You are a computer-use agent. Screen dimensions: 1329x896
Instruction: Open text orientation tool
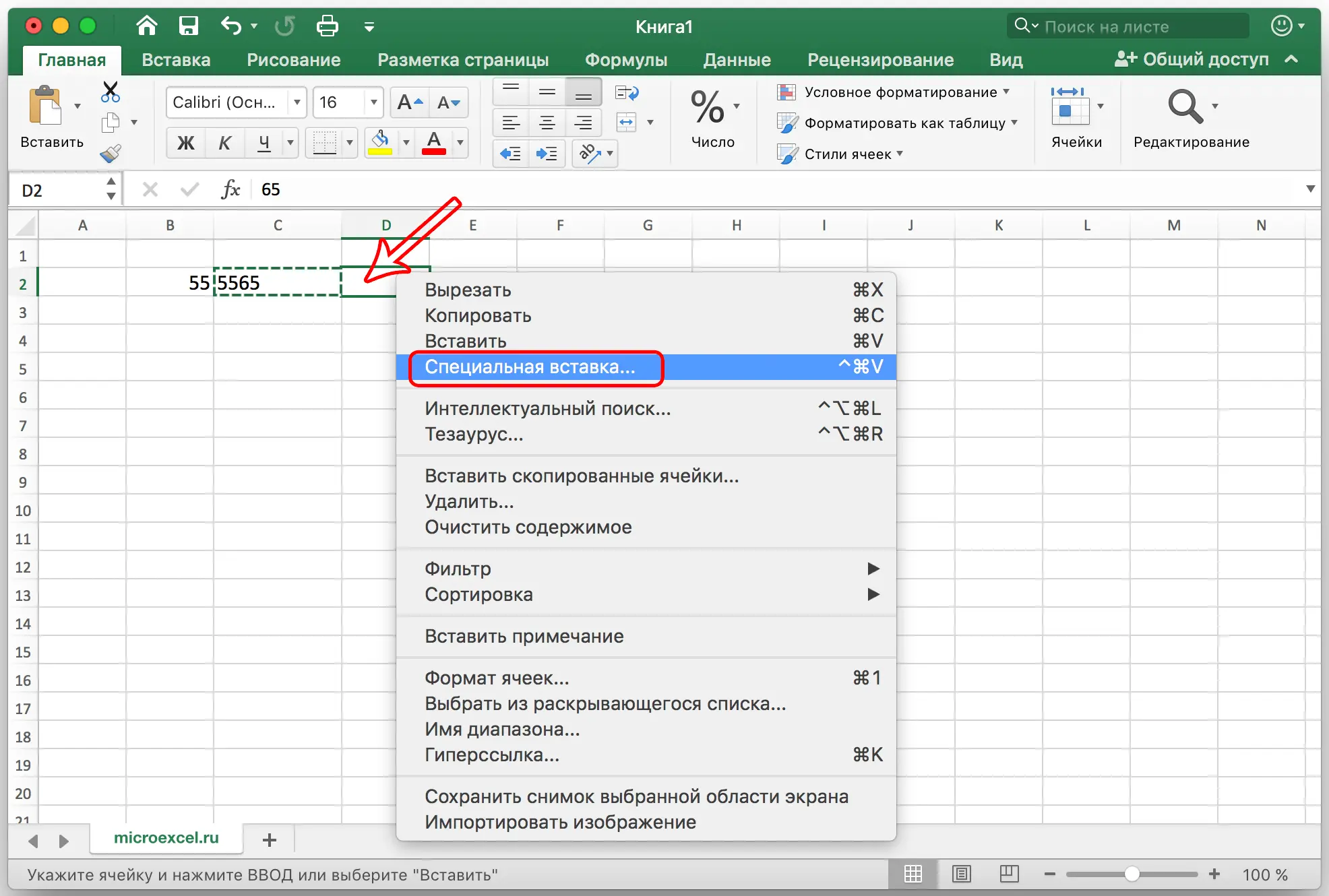point(590,154)
